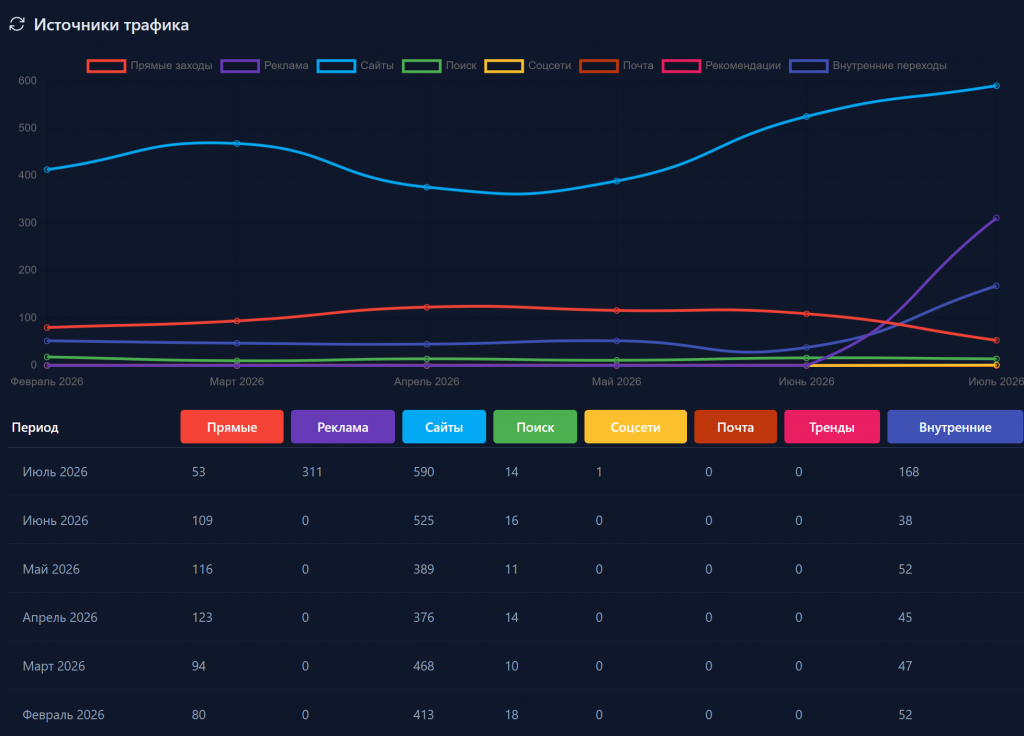Click the Сайты data point at Июнь 2026
The width and height of the screenshot is (1024, 736).
[x=807, y=116]
